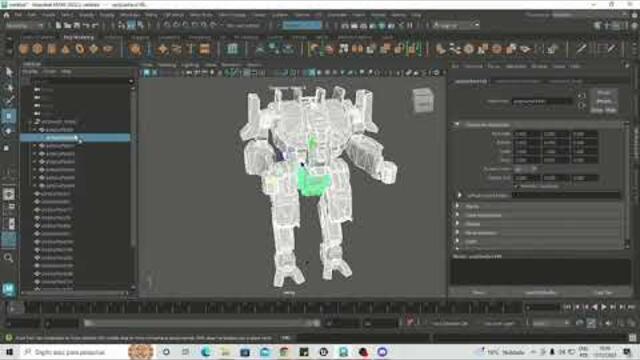Click the Load Attributes button

pyautogui.click(x=541, y=293)
